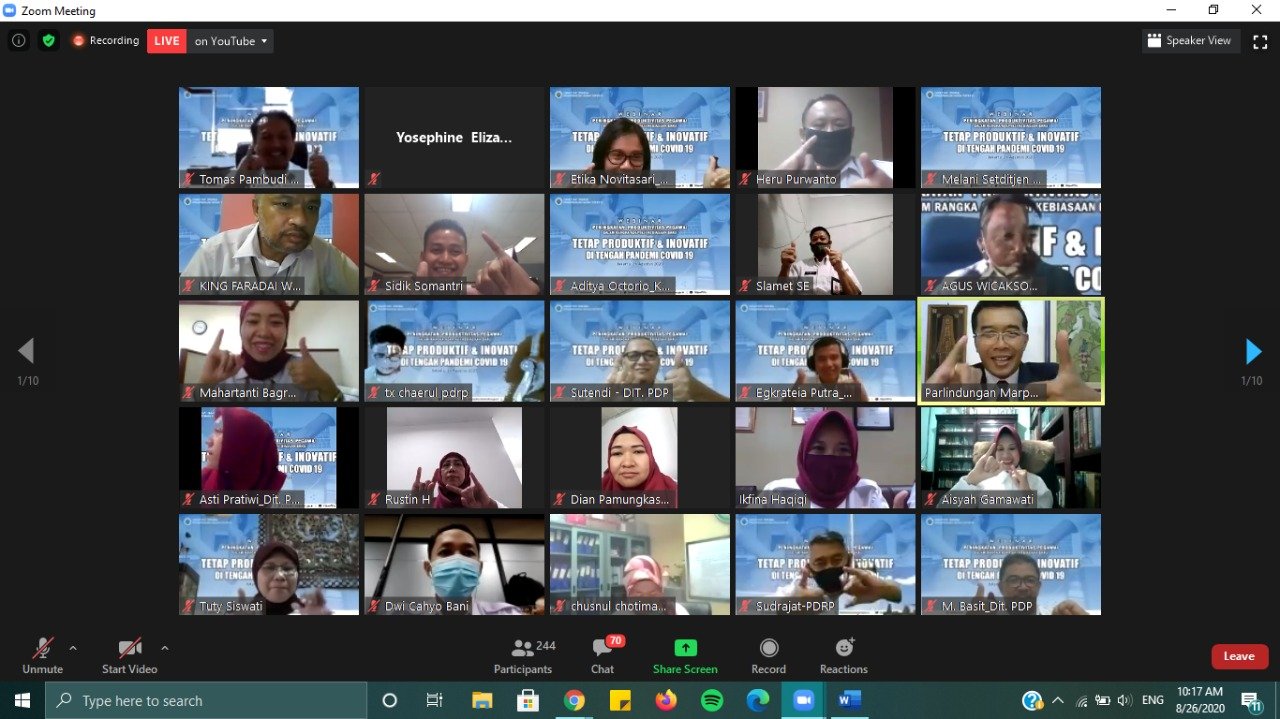
Task: Go to previous page of participants
Action: [26, 351]
